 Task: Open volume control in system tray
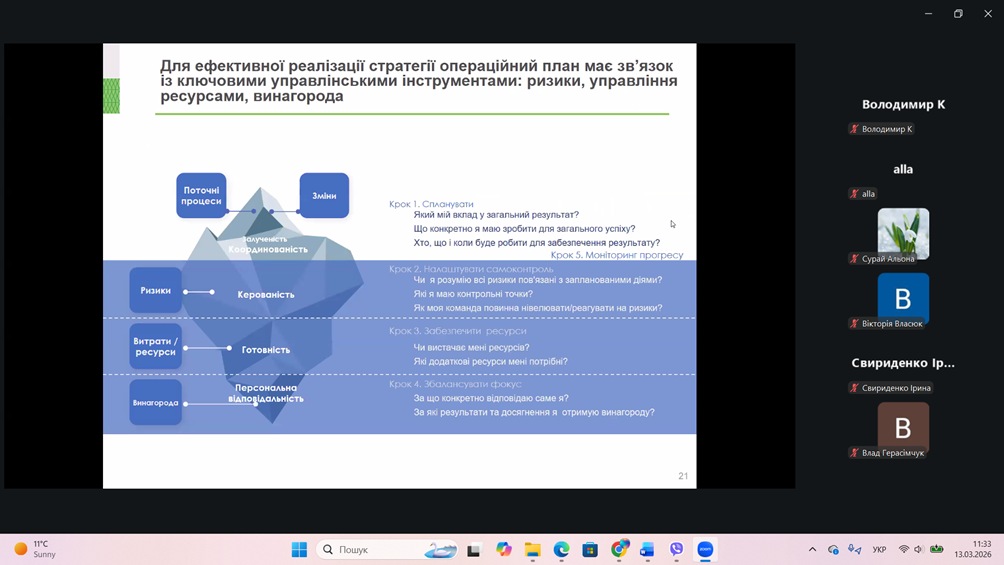tap(919, 549)
